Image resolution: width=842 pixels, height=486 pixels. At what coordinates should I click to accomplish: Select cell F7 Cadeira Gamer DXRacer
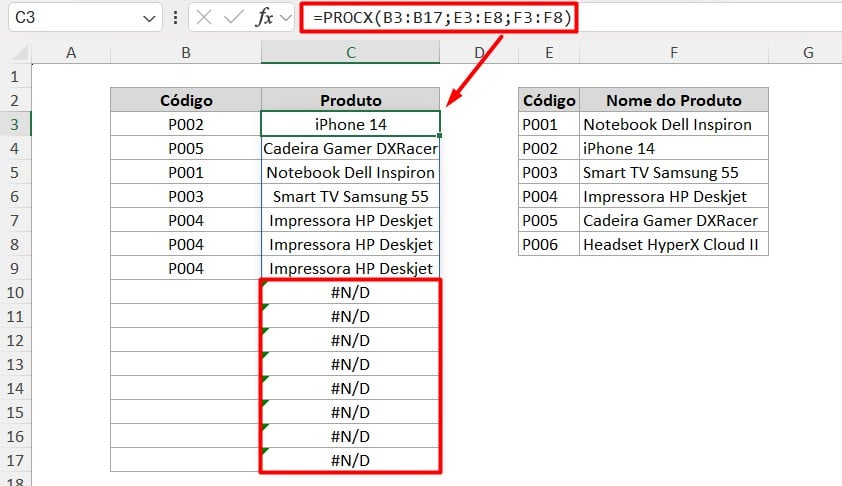674,220
